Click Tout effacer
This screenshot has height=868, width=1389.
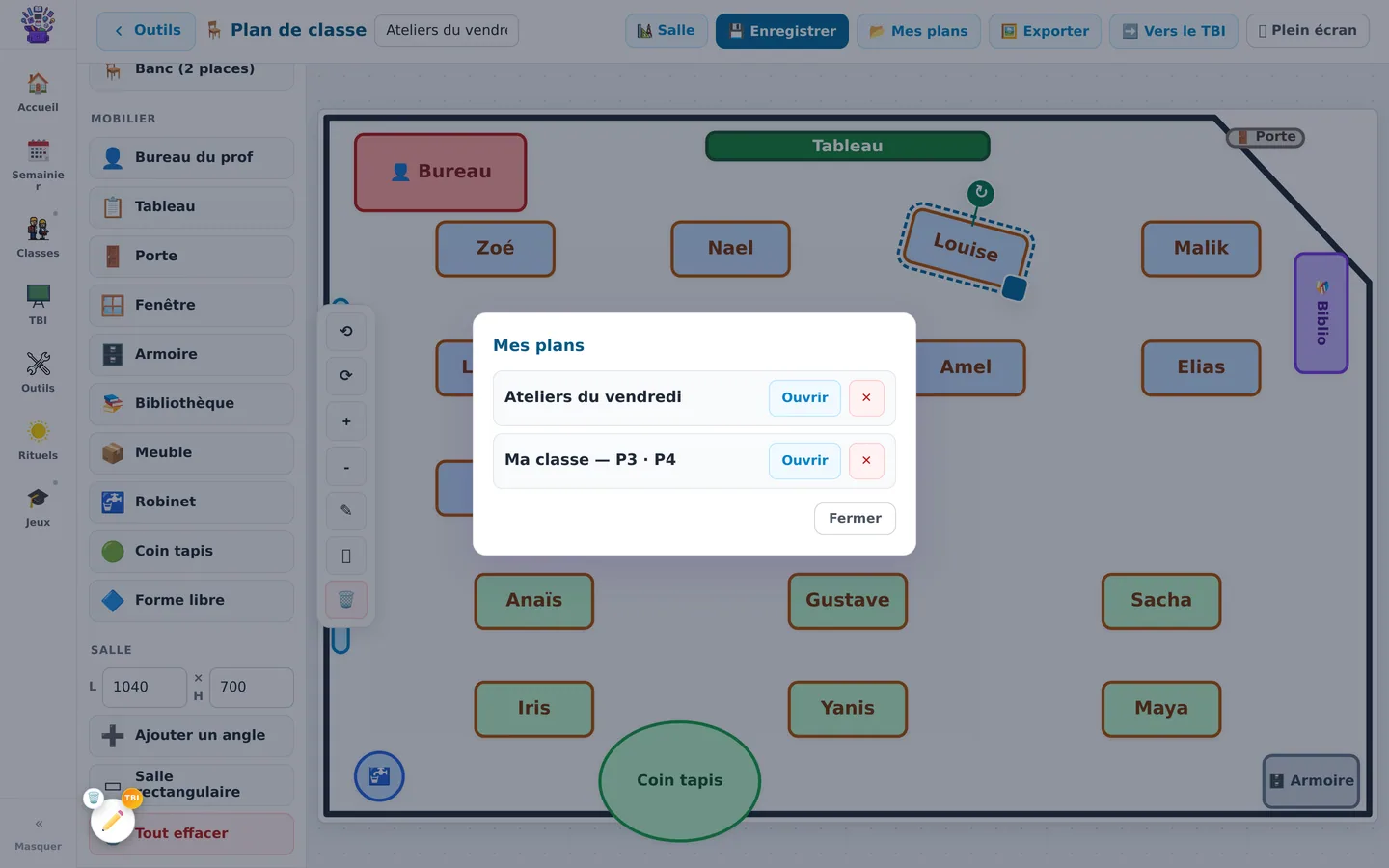point(191,833)
